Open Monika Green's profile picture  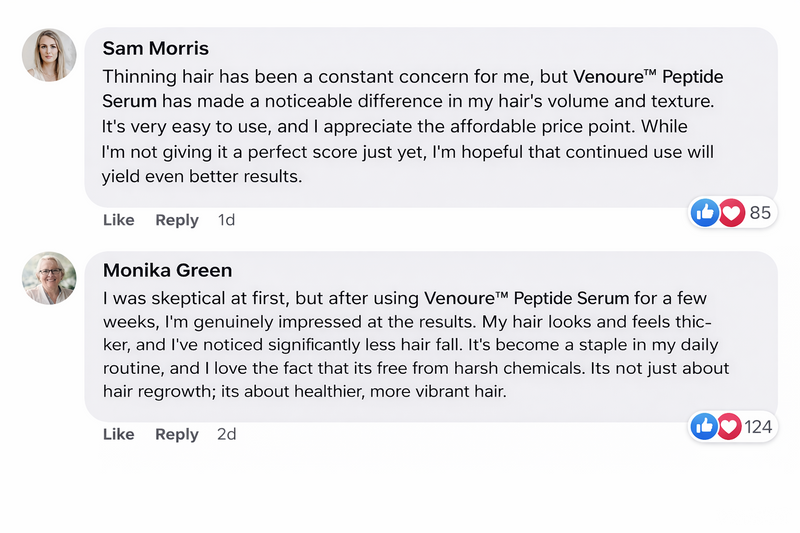[x=49, y=278]
